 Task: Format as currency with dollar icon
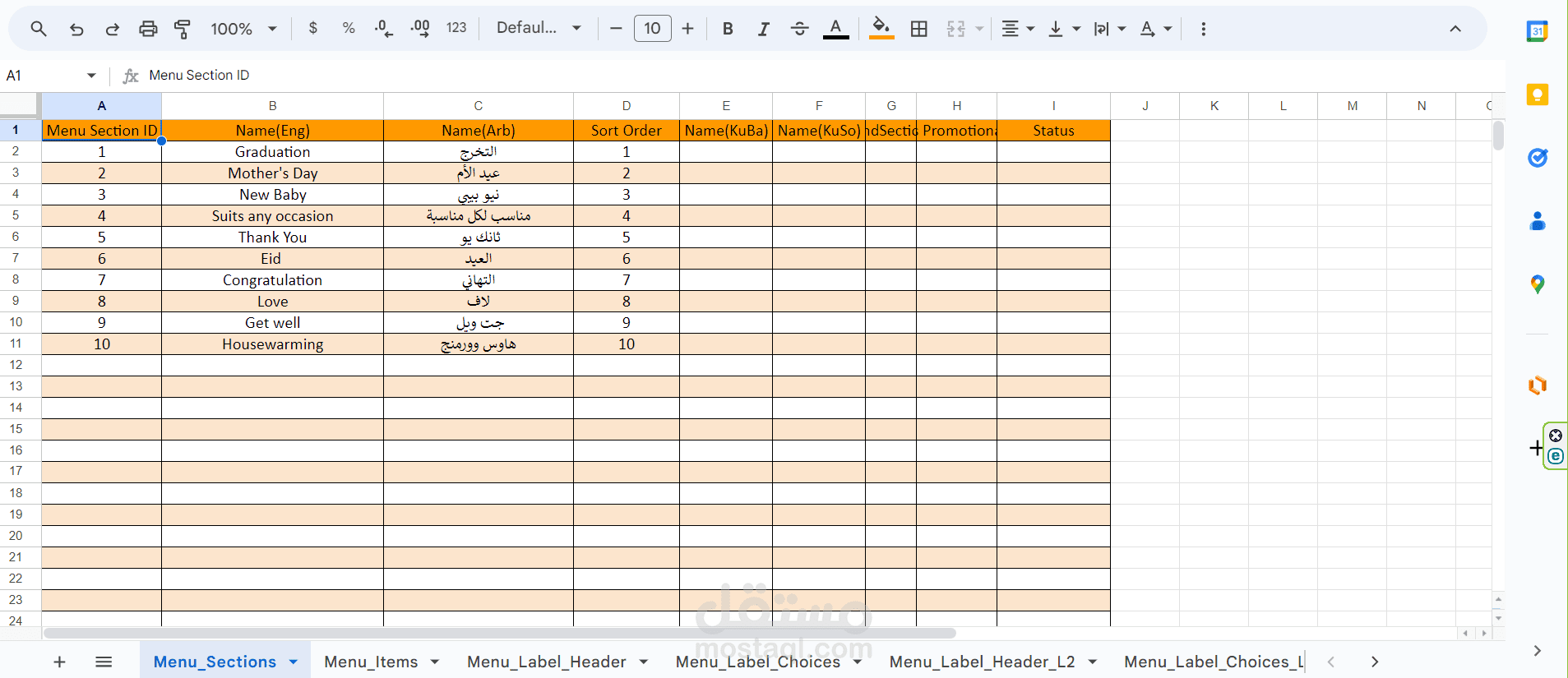pos(313,28)
